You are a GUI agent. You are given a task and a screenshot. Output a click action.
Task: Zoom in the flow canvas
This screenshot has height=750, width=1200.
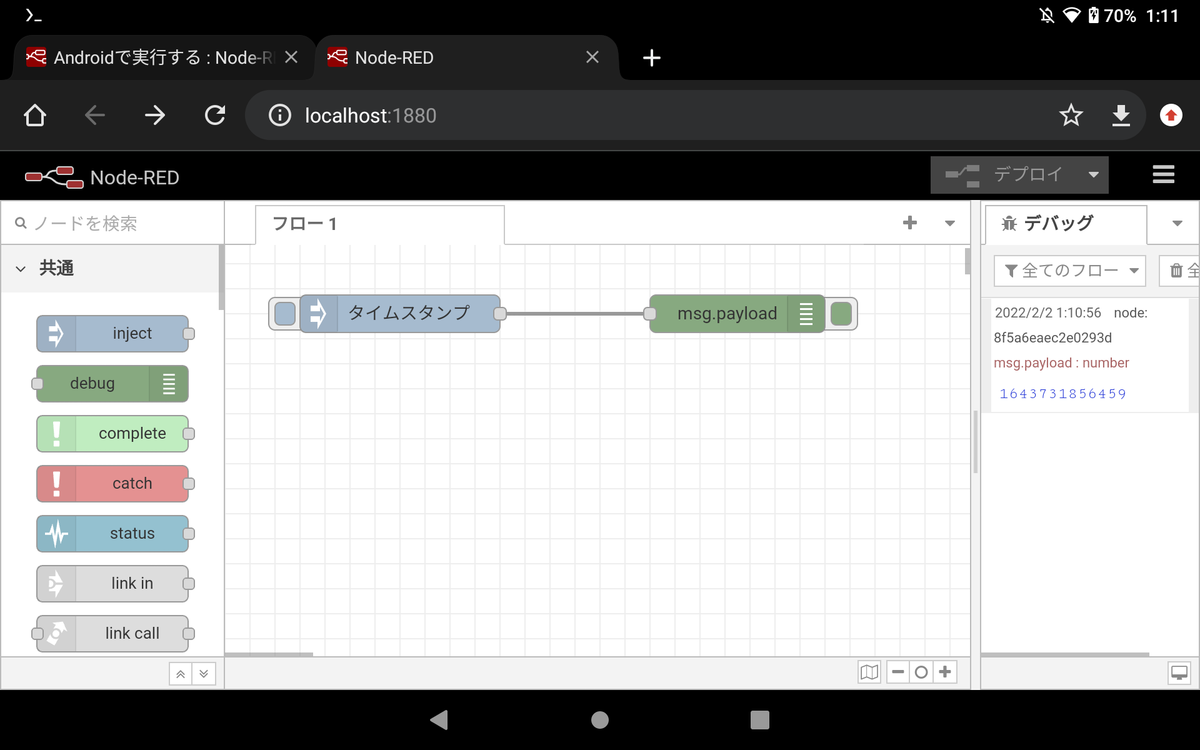tap(945, 673)
